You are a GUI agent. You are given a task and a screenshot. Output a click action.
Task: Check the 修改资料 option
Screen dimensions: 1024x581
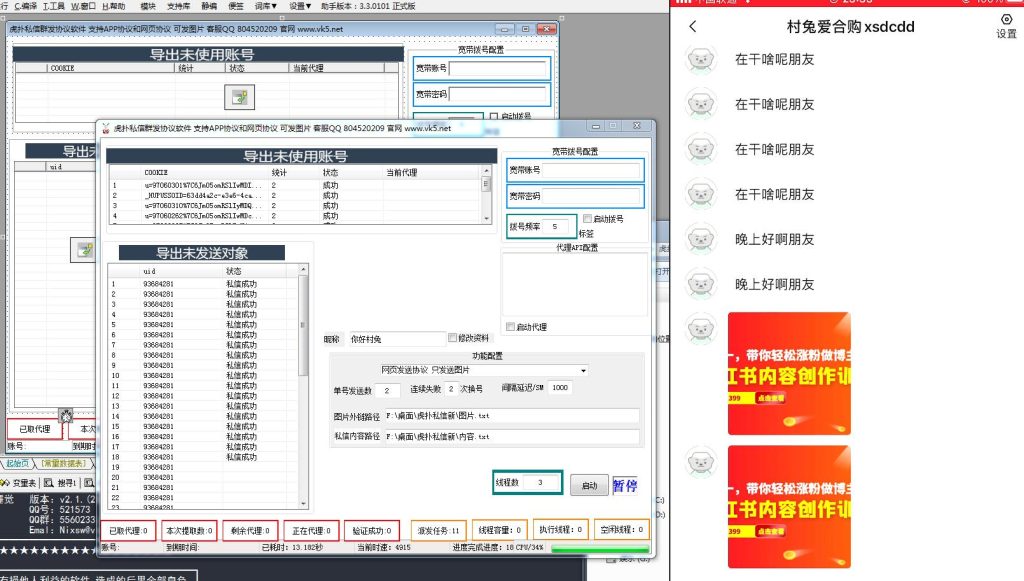tap(452, 337)
